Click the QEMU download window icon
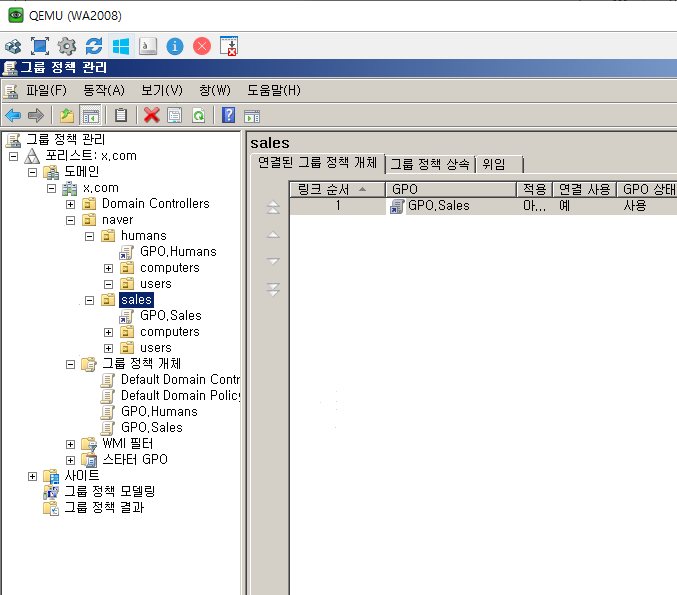The image size is (677, 595). click(x=229, y=46)
